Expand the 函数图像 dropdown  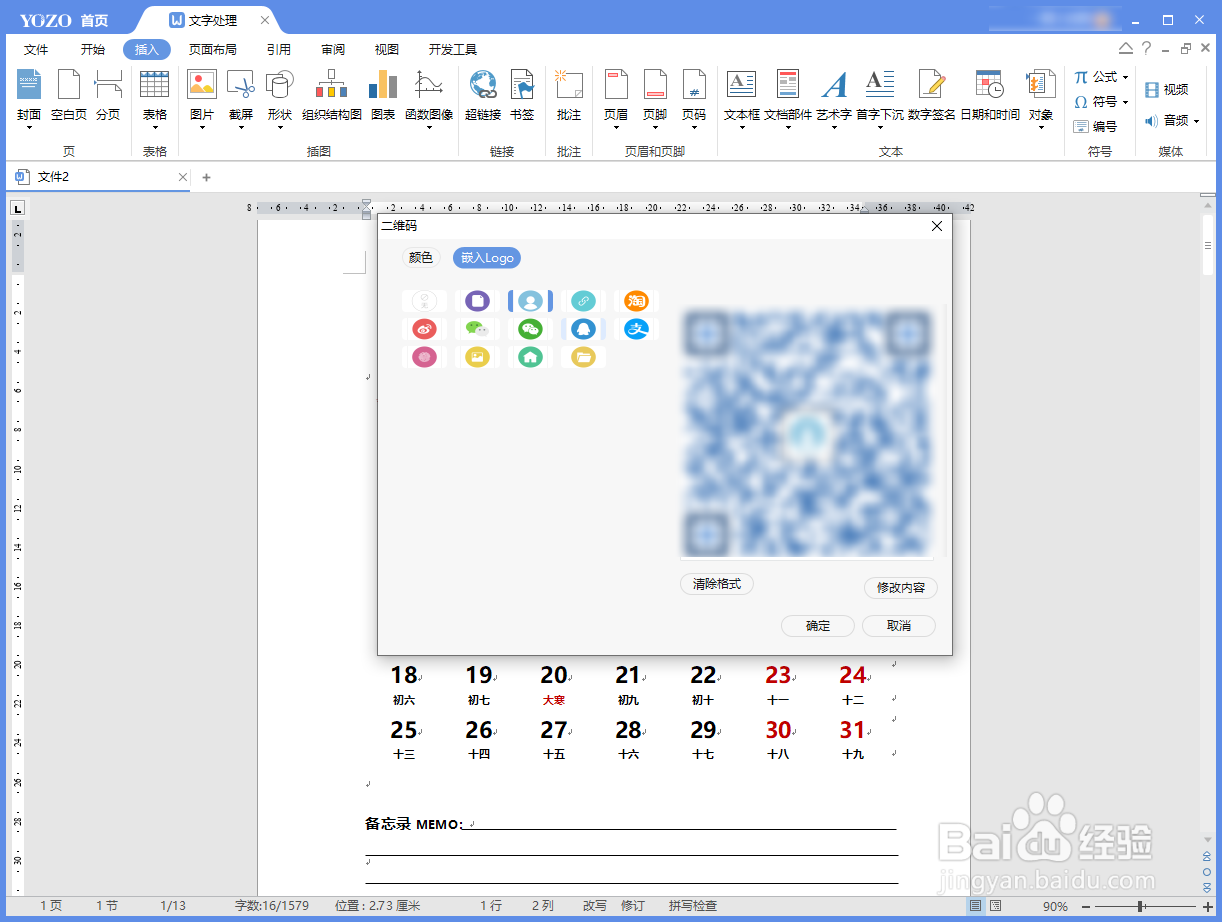(429, 128)
